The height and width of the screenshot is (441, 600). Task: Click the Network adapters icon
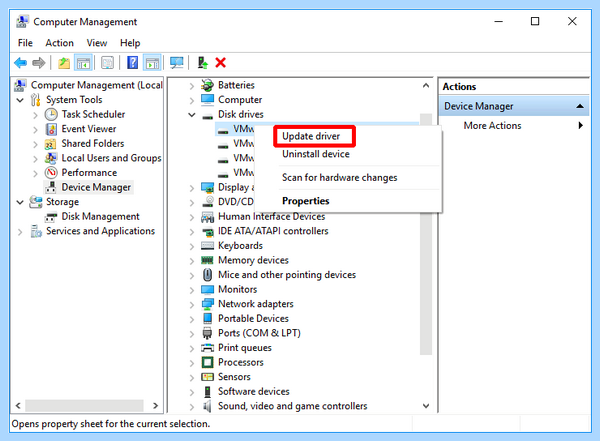[x=207, y=304]
